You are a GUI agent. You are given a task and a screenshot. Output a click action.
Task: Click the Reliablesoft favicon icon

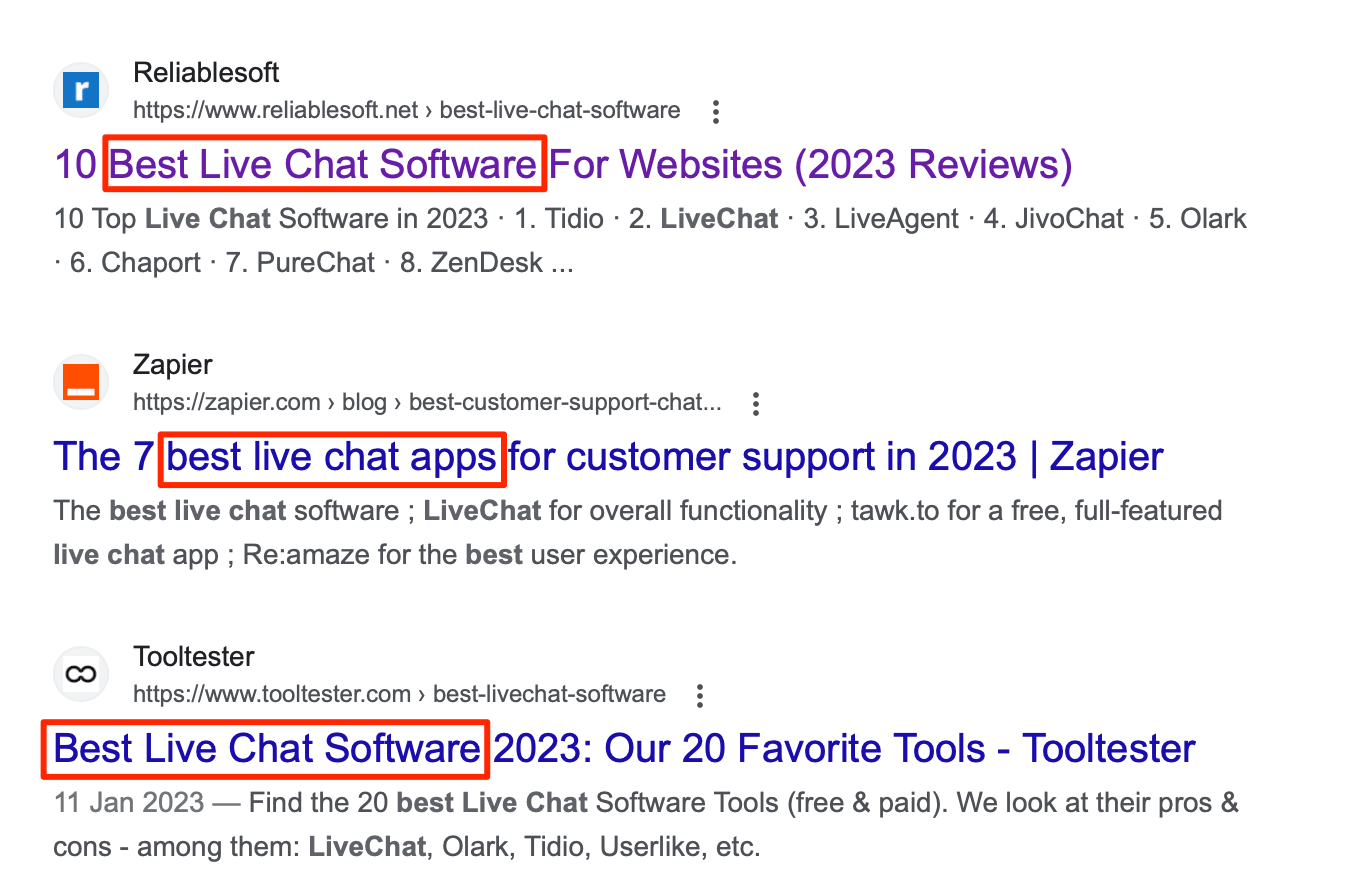click(81, 91)
